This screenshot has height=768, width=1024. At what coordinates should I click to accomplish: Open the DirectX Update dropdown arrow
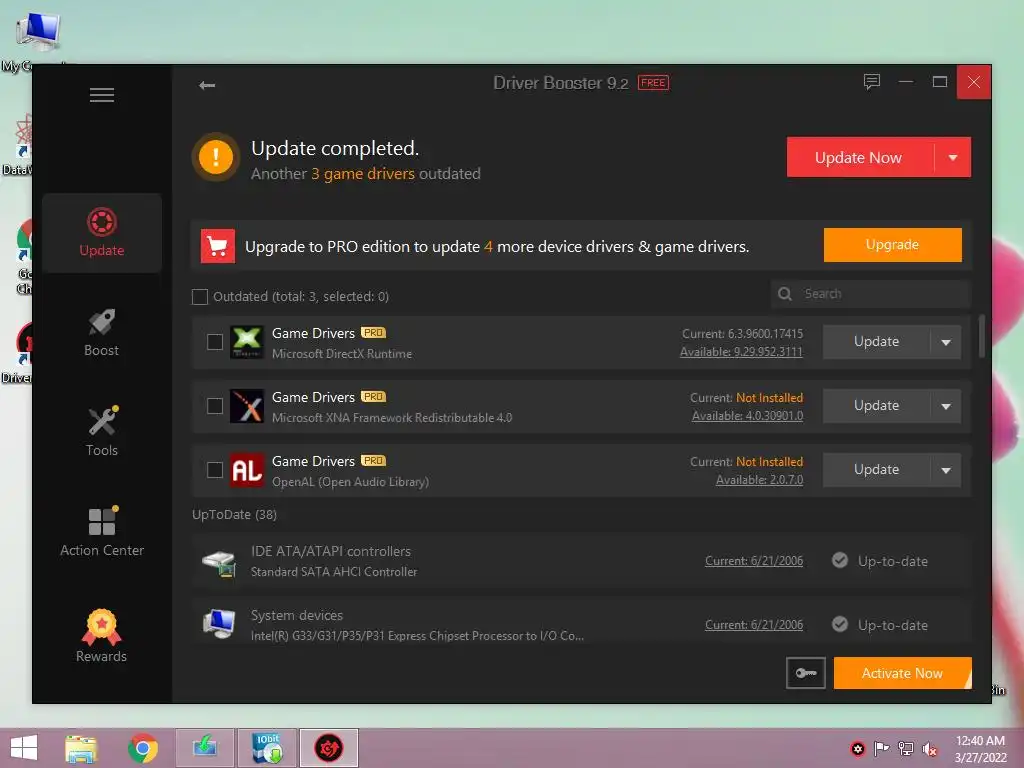click(946, 342)
